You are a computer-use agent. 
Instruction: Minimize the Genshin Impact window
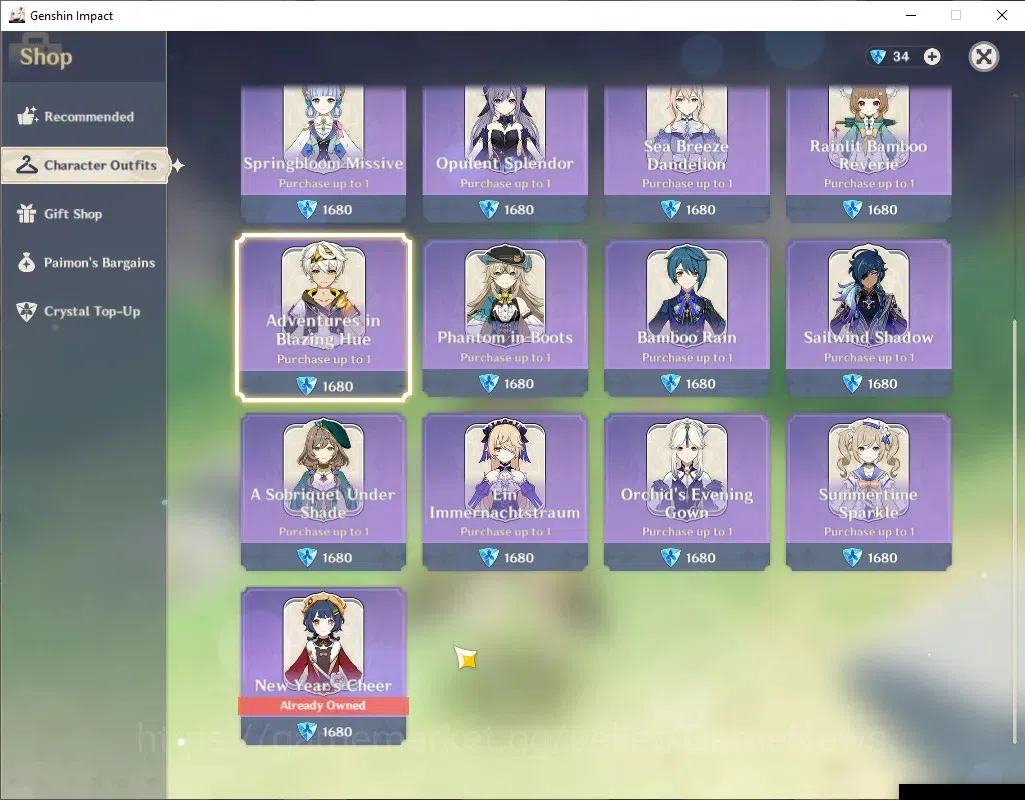[911, 15]
